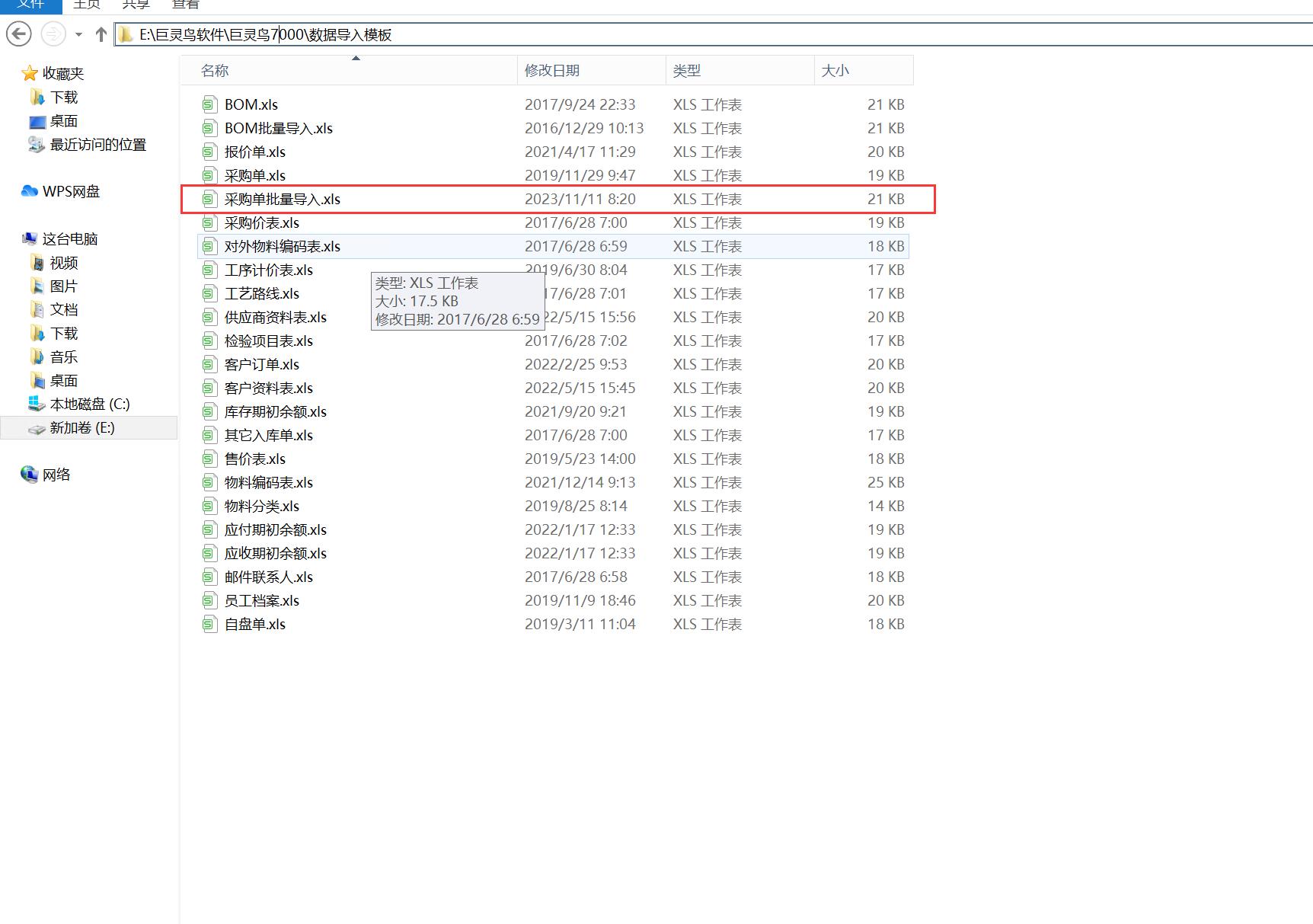Open WPS网盘 cloud icon in sidebar
1313x924 pixels.
pyautogui.click(x=30, y=191)
